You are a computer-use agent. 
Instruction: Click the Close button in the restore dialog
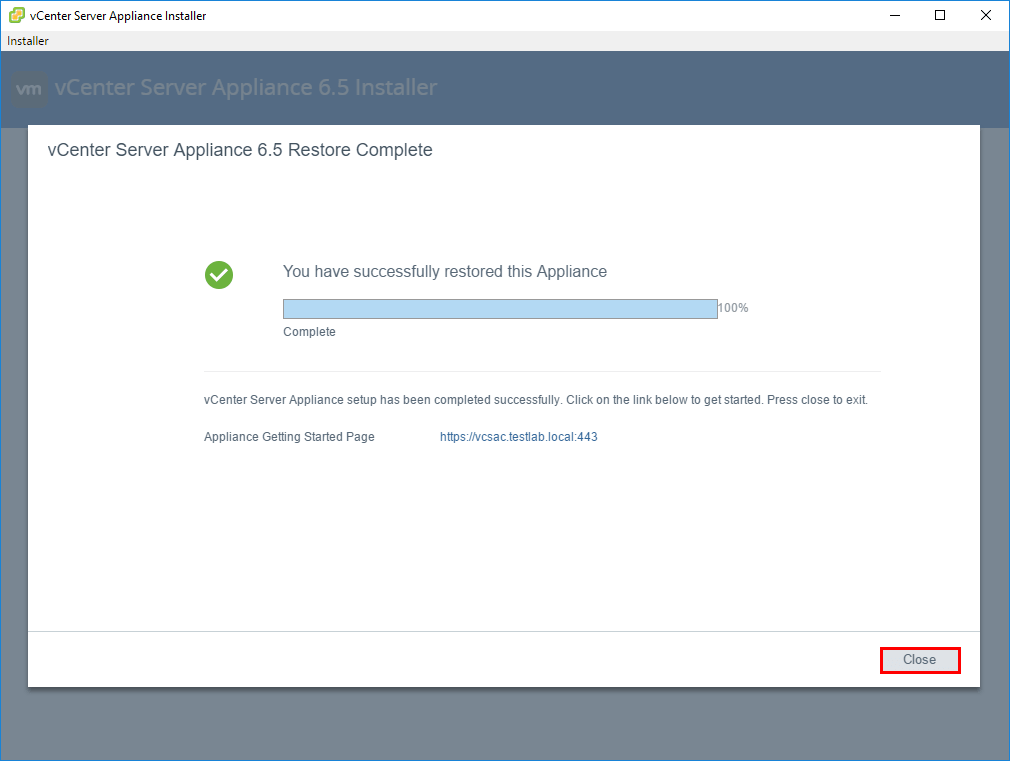tap(920, 660)
